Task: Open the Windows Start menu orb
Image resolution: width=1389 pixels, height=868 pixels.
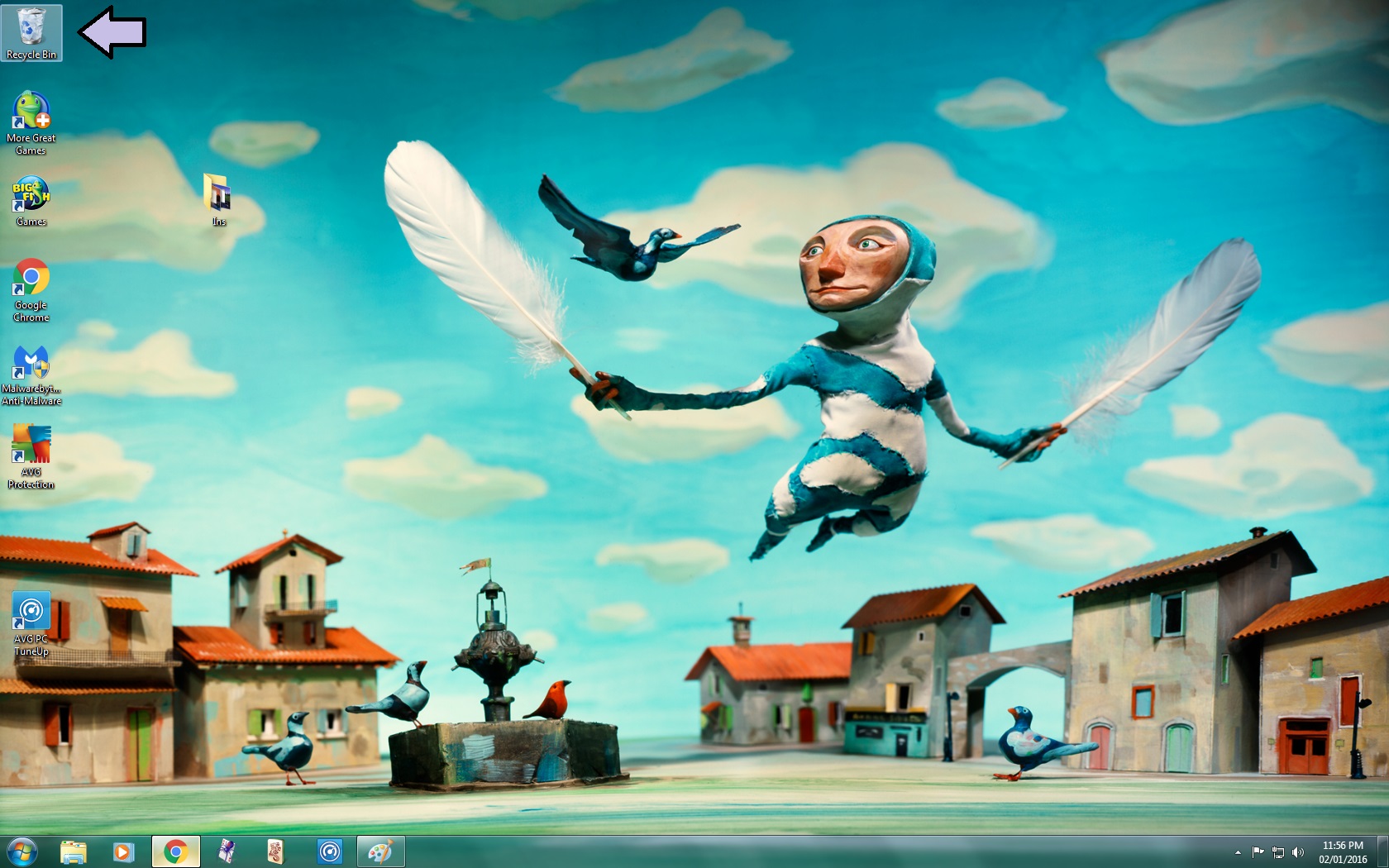Action: point(22,851)
